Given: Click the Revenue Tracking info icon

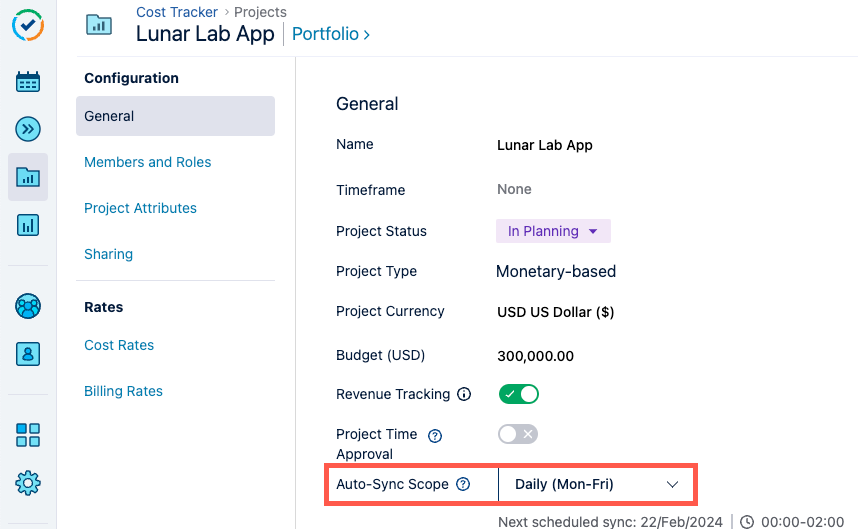Looking at the screenshot, I should tap(464, 394).
